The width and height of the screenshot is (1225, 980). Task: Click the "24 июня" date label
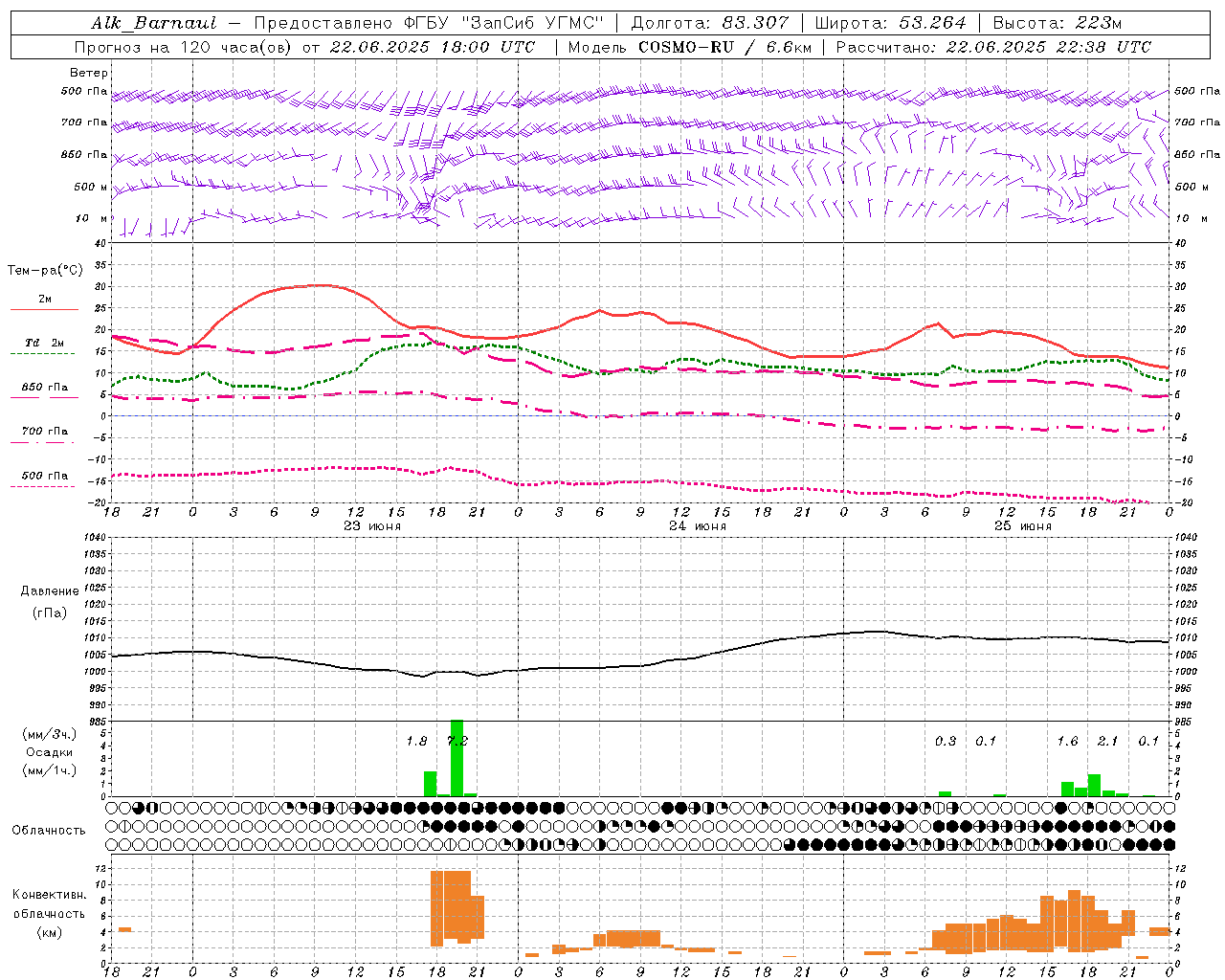(698, 526)
